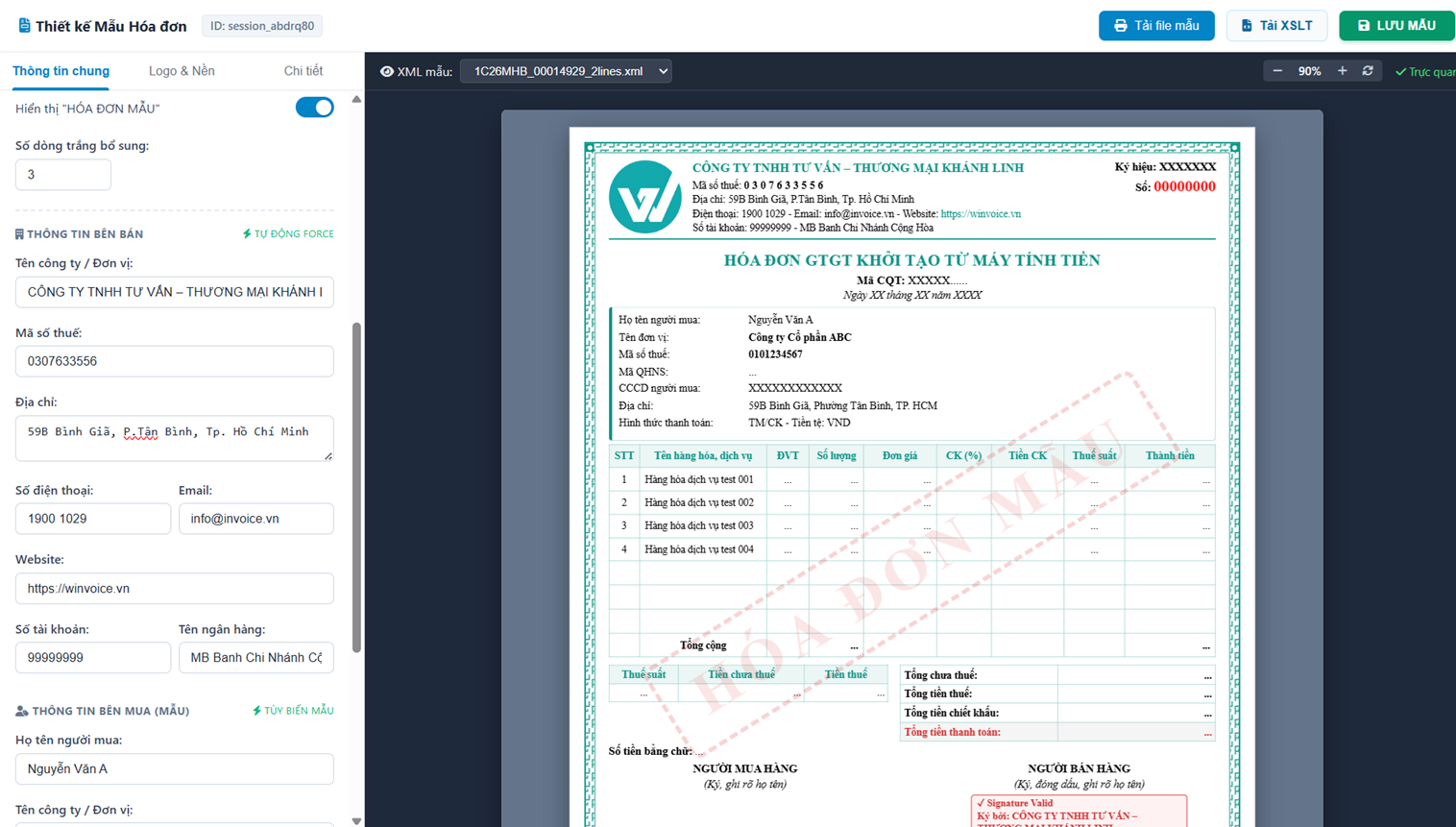The height and width of the screenshot is (827, 1456).
Task: Click the Tên ngân hàng input field
Action: pos(256,658)
